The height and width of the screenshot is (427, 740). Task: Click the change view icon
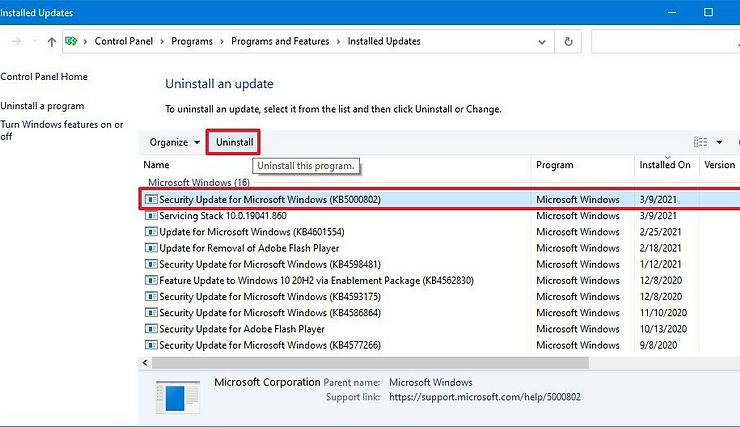pyautogui.click(x=700, y=142)
